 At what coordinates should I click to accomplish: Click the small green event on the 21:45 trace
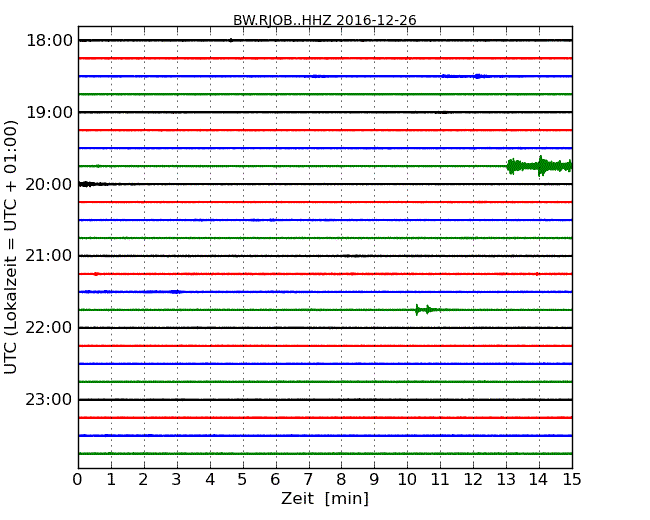tap(426, 310)
